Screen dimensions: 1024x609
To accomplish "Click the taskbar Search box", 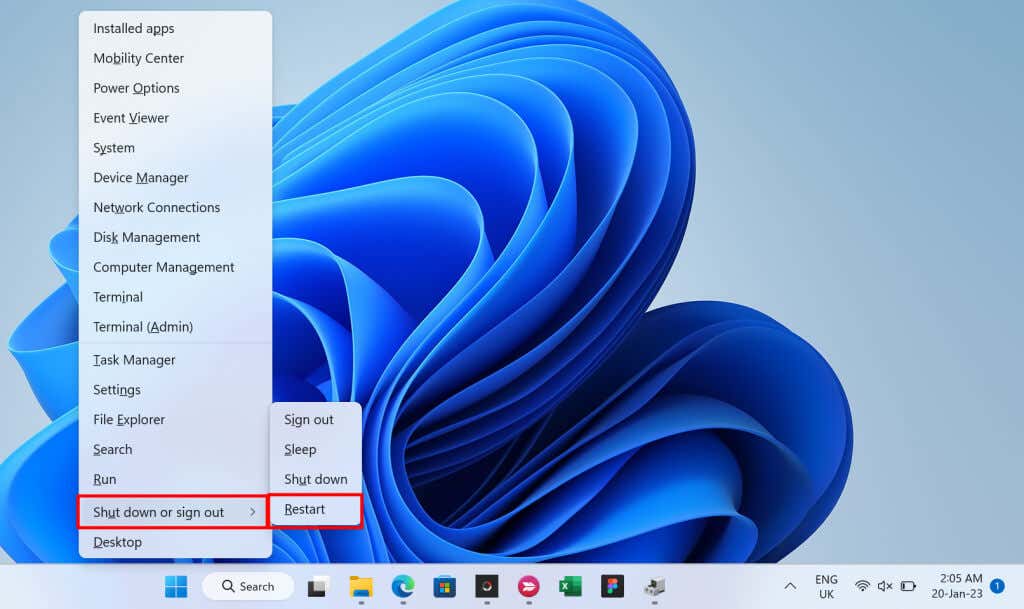I will 248,586.
